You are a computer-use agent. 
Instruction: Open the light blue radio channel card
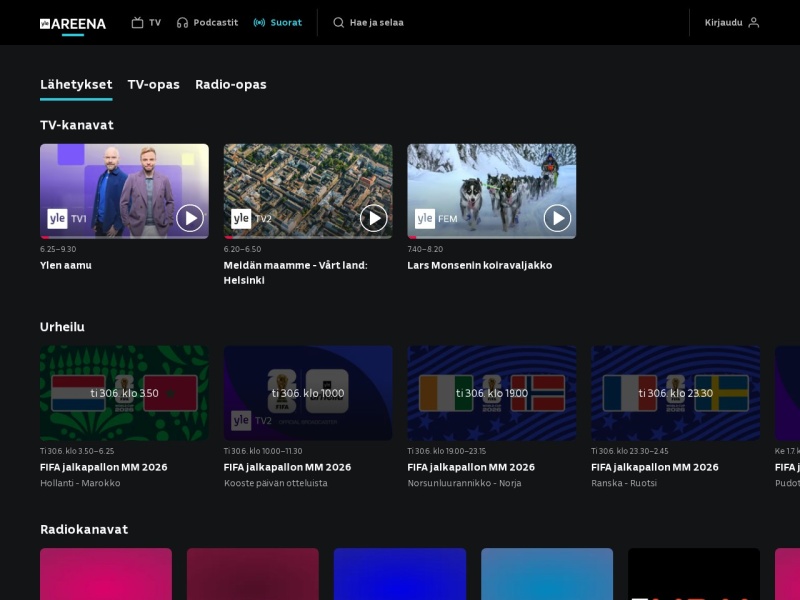pos(547,574)
